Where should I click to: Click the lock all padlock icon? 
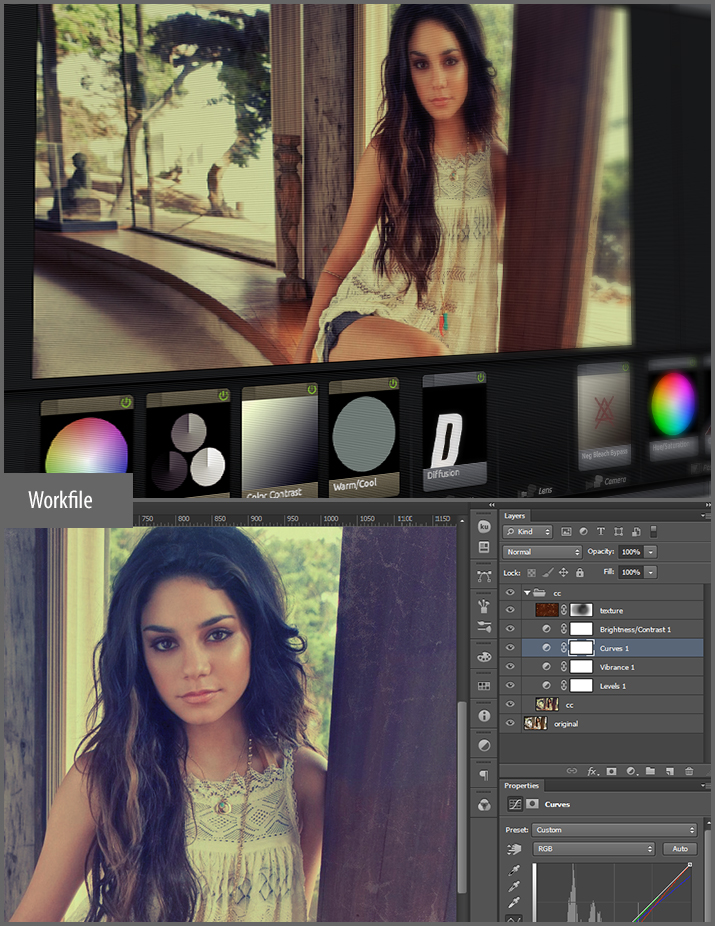pos(580,572)
